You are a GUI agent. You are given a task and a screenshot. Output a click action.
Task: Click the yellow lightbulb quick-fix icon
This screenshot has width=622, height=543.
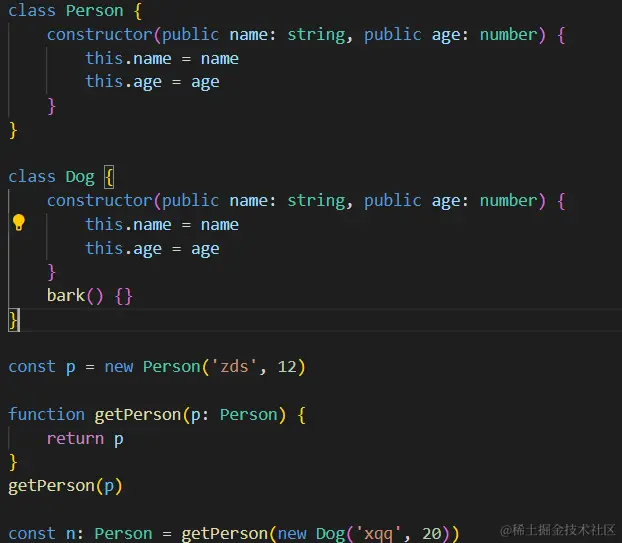(x=19, y=223)
